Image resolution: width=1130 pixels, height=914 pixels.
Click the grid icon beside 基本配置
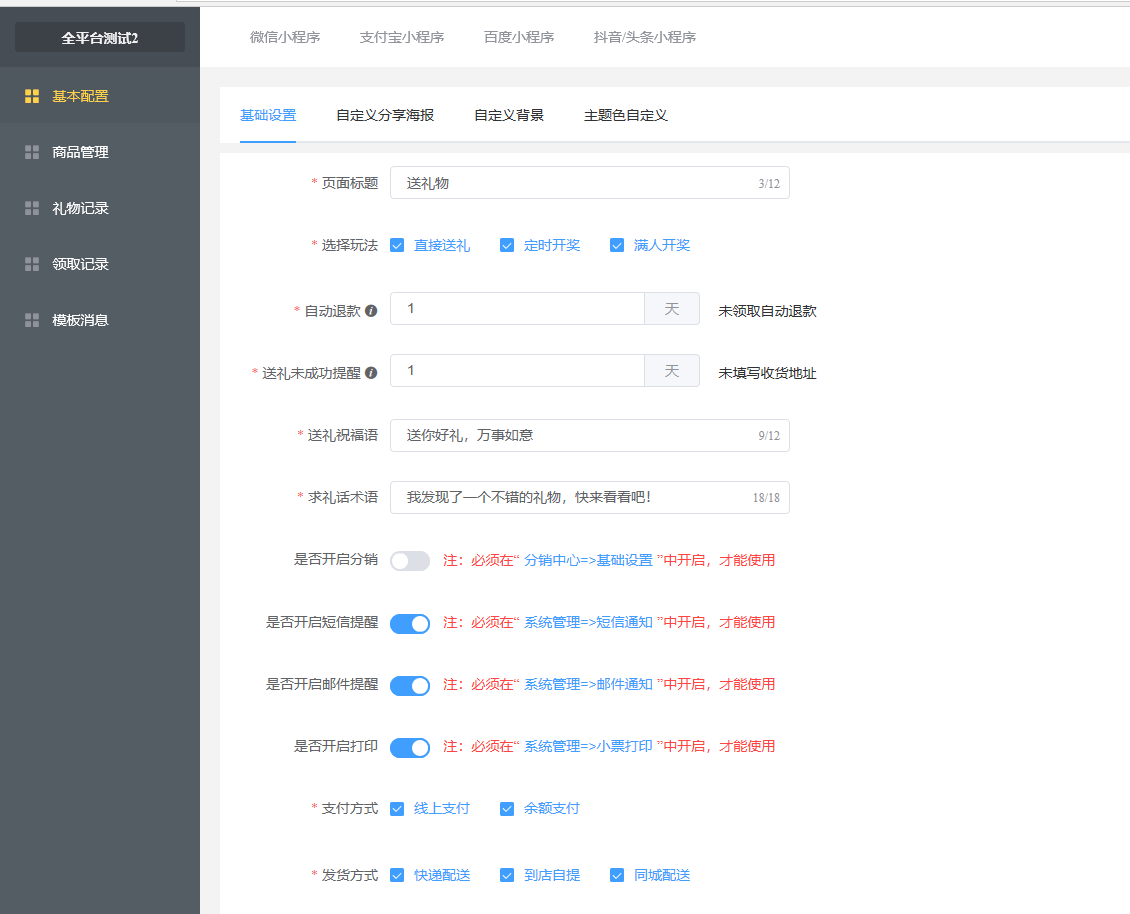pyautogui.click(x=32, y=96)
